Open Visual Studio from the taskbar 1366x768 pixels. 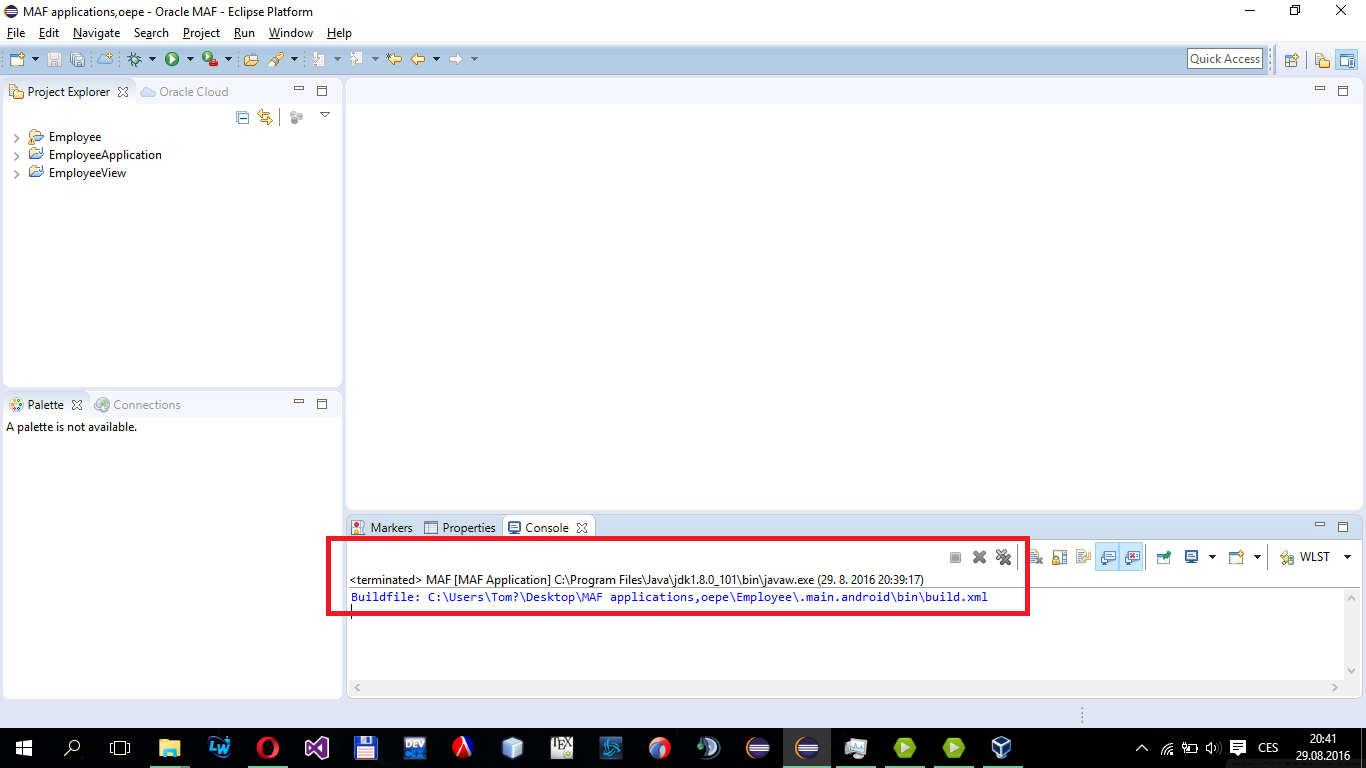pos(316,748)
